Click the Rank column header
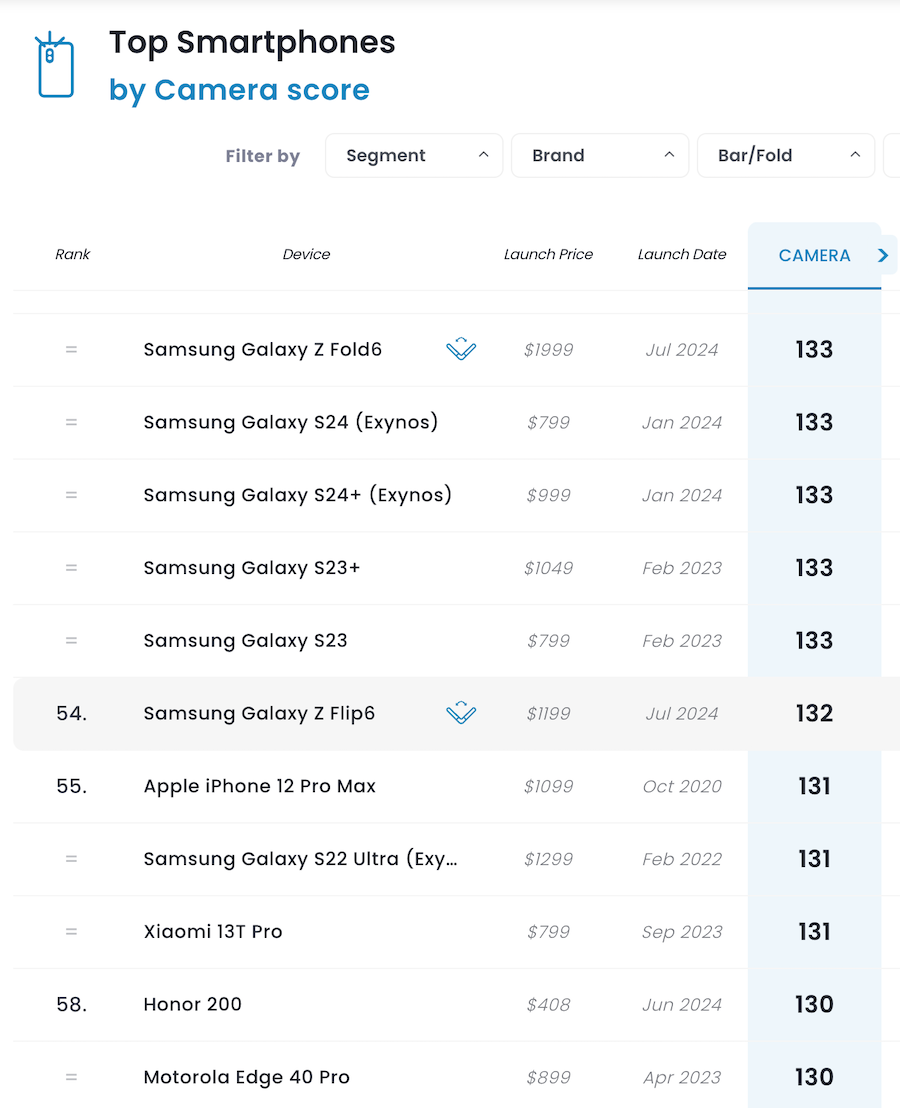 click(x=73, y=255)
